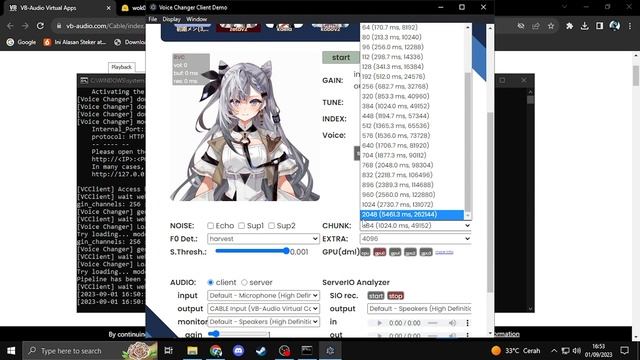Open Task View from the taskbar

pos(169,351)
